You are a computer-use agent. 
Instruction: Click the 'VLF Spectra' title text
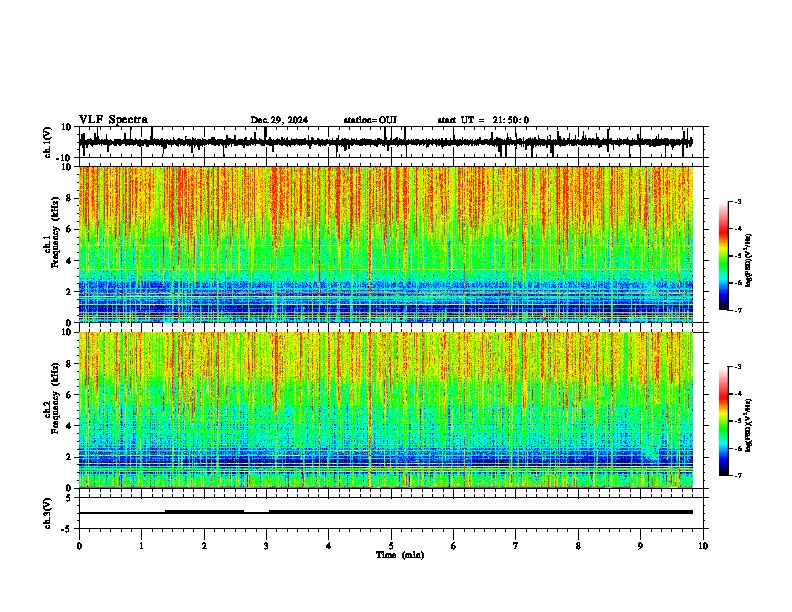click(x=113, y=120)
